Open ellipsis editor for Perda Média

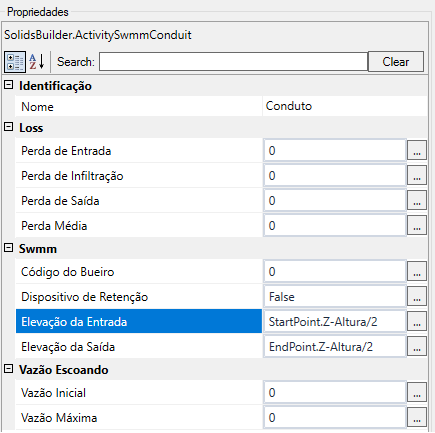[417, 225]
